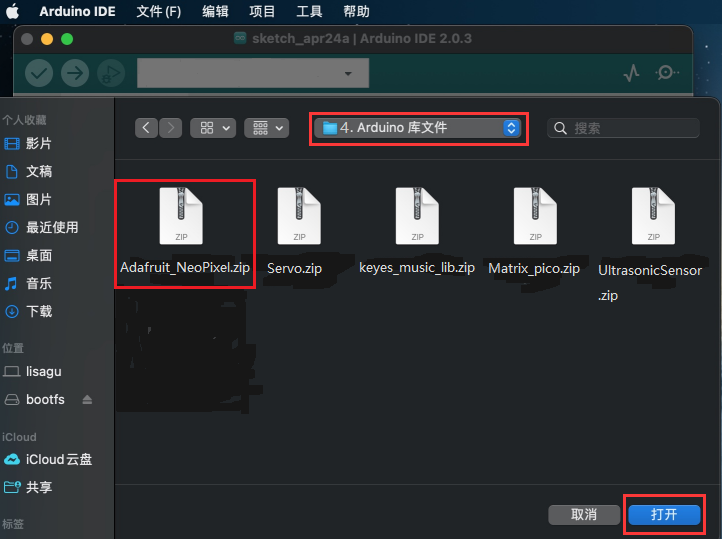Viewport: 722px width, 539px height.
Task: Click the keyes_music_lib.zip file name
Action: click(x=417, y=267)
